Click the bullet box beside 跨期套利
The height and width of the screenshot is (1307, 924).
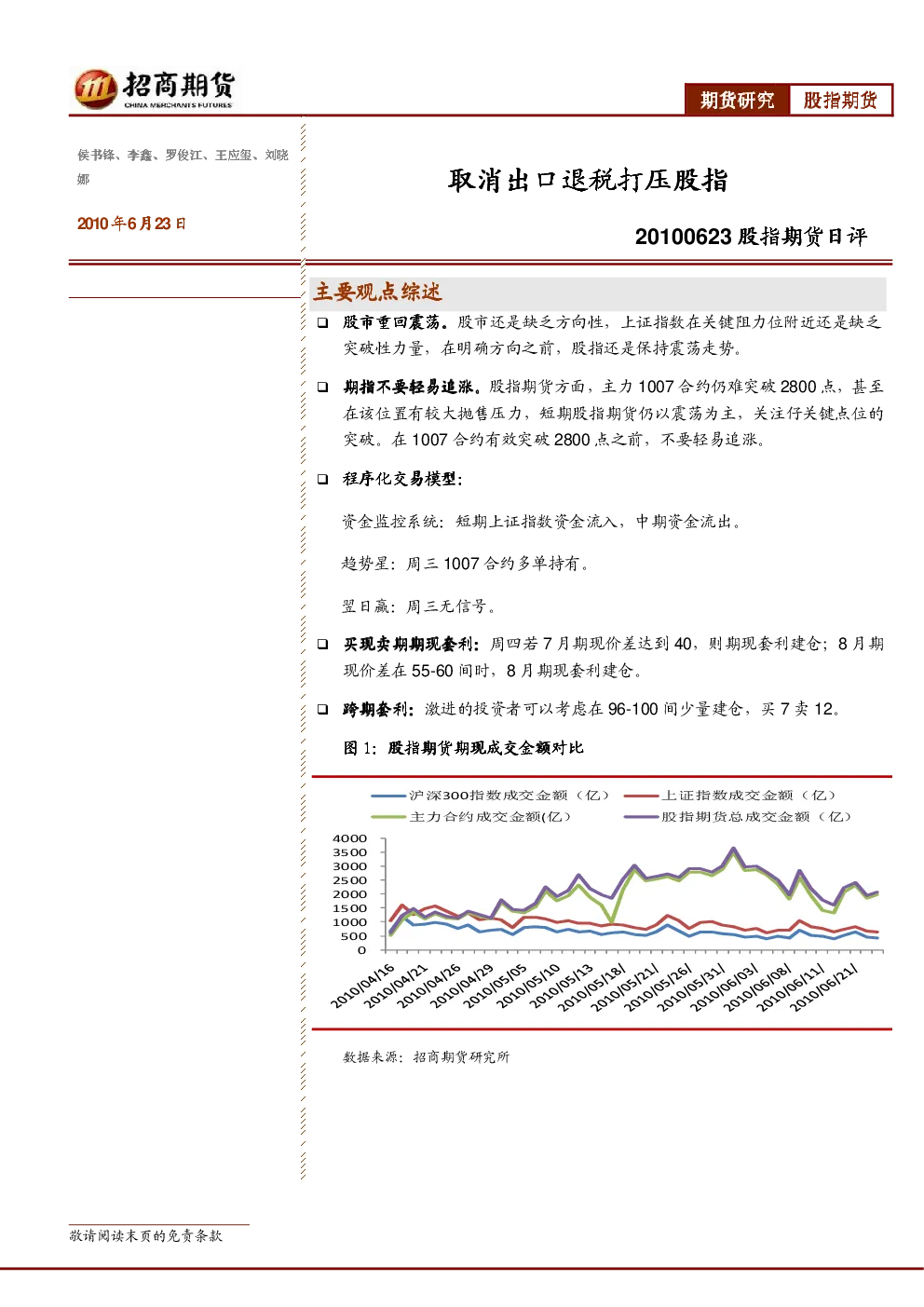click(x=322, y=709)
